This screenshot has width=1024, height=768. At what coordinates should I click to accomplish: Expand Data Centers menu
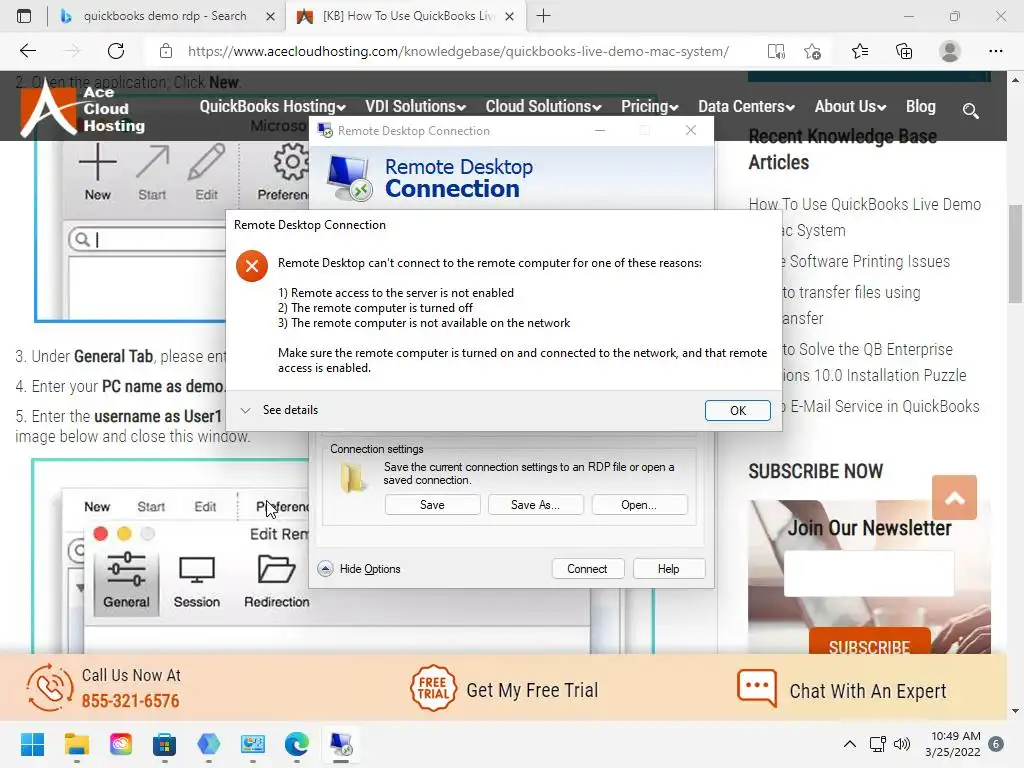point(746,106)
